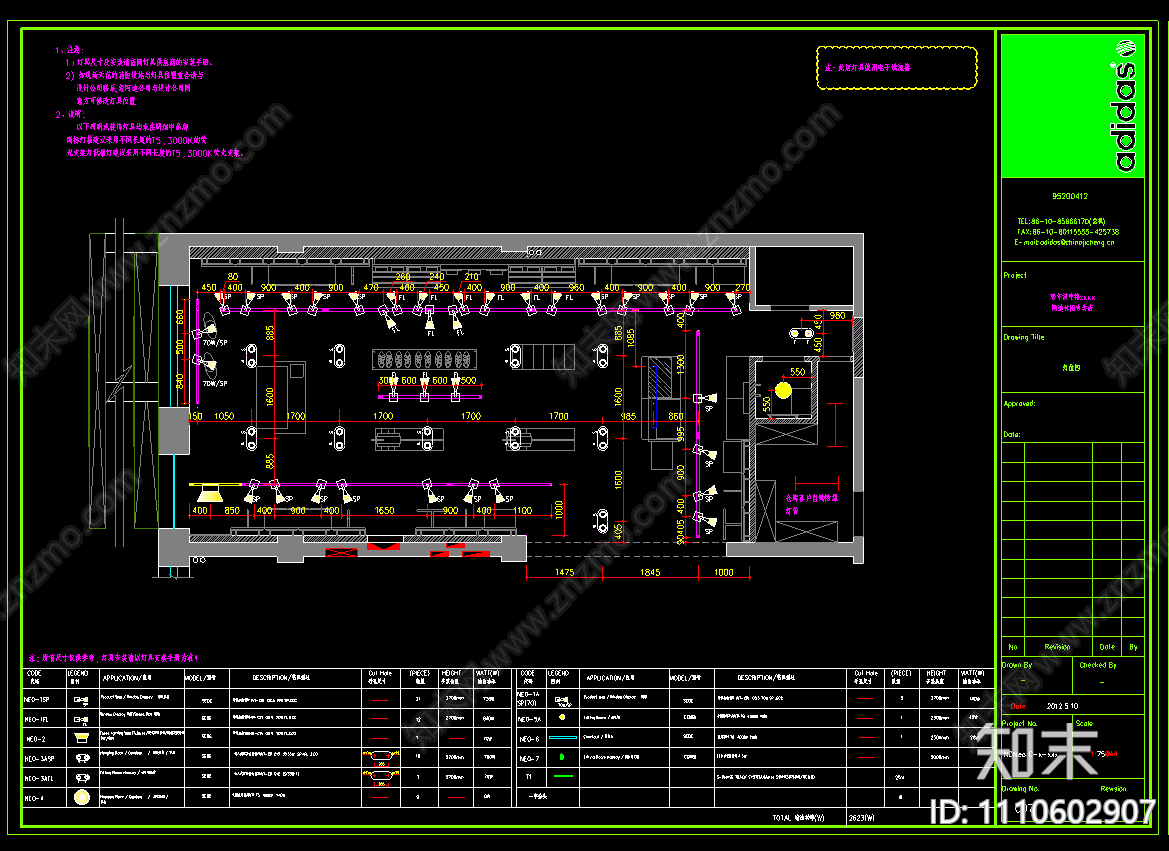Click the NEO-4 yellow circle legend symbol

(x=81, y=797)
